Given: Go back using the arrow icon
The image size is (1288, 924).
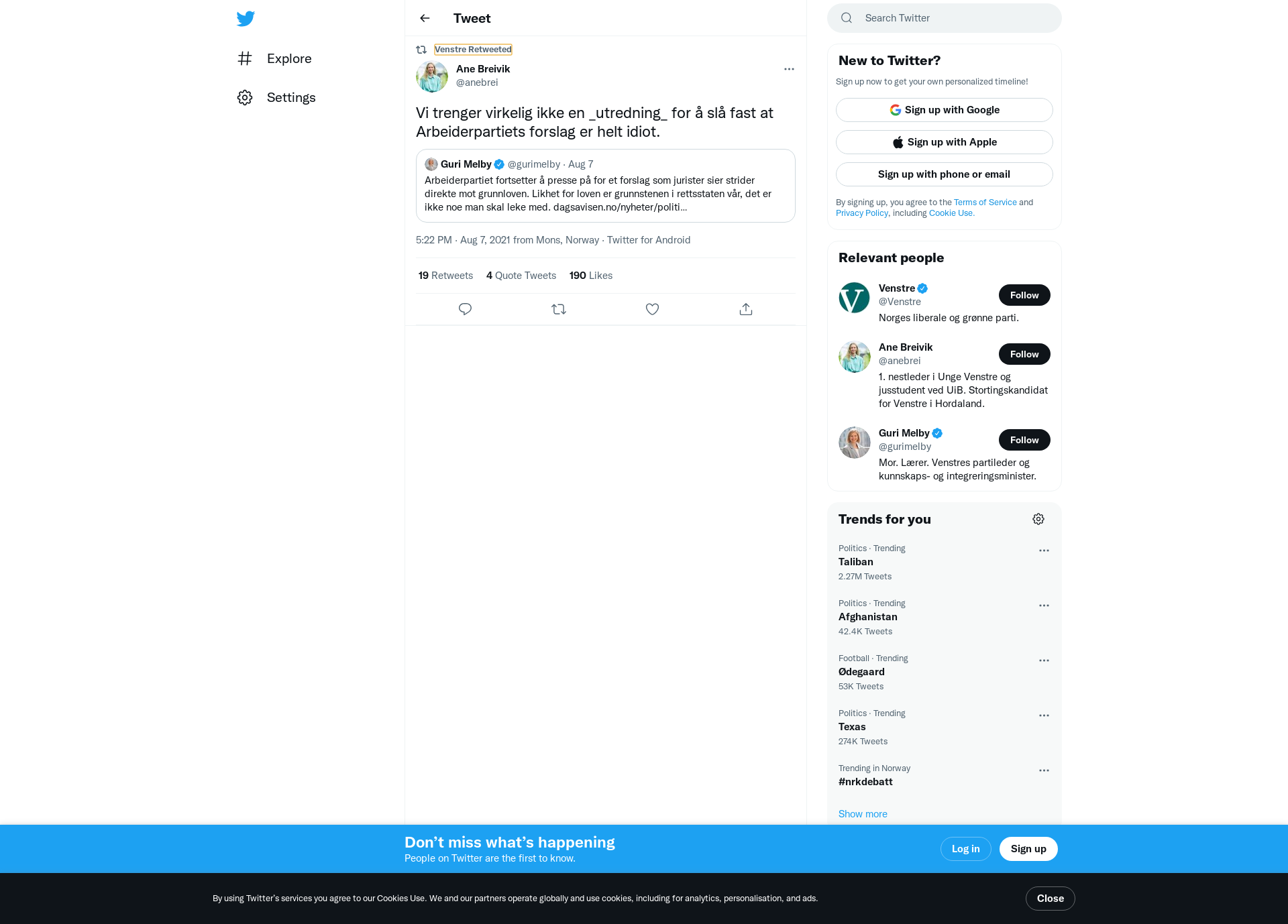Looking at the screenshot, I should coord(425,18).
